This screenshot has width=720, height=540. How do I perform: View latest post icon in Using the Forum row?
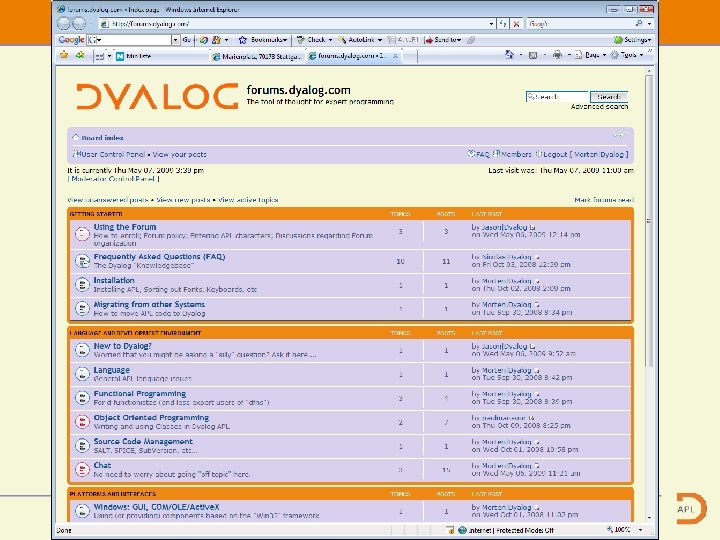(x=533, y=227)
